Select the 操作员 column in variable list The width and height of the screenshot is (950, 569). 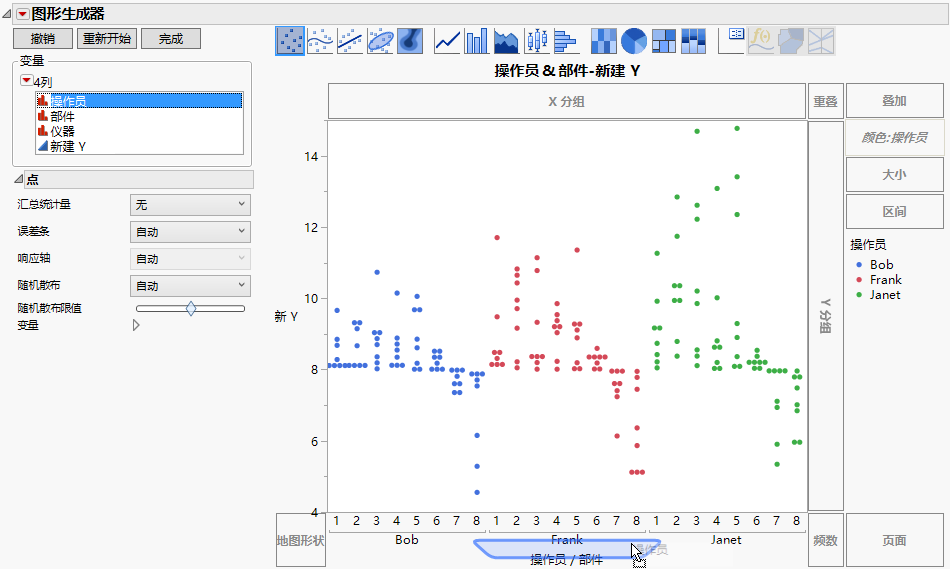[x=139, y=101]
